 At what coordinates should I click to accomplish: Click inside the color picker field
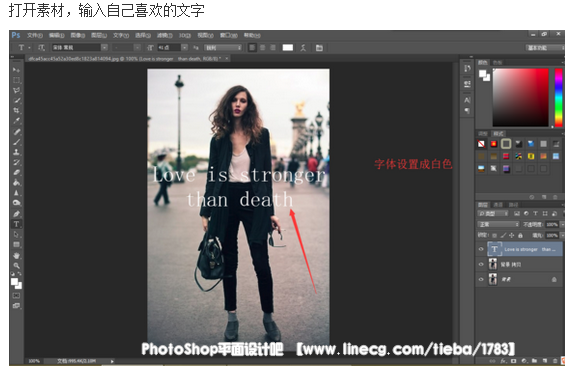[x=521, y=97]
